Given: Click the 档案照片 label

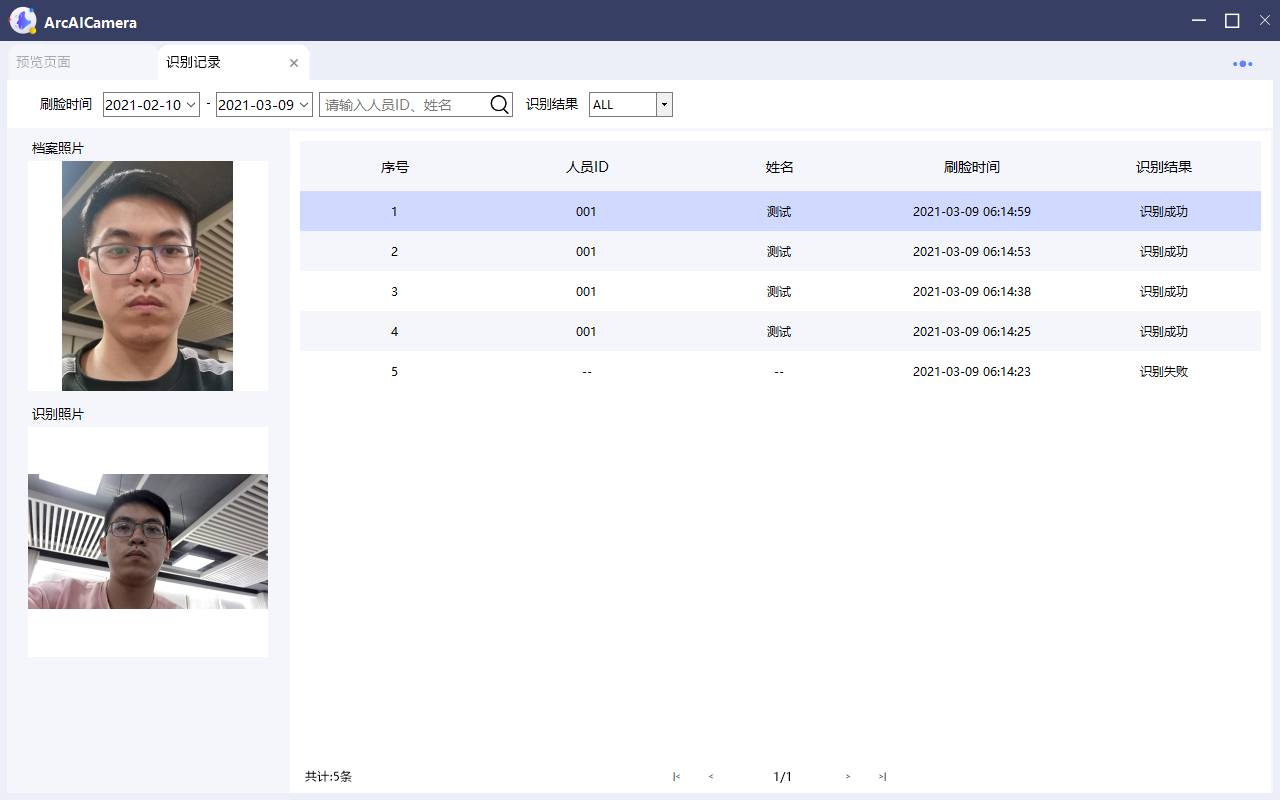Looking at the screenshot, I should tap(58, 148).
